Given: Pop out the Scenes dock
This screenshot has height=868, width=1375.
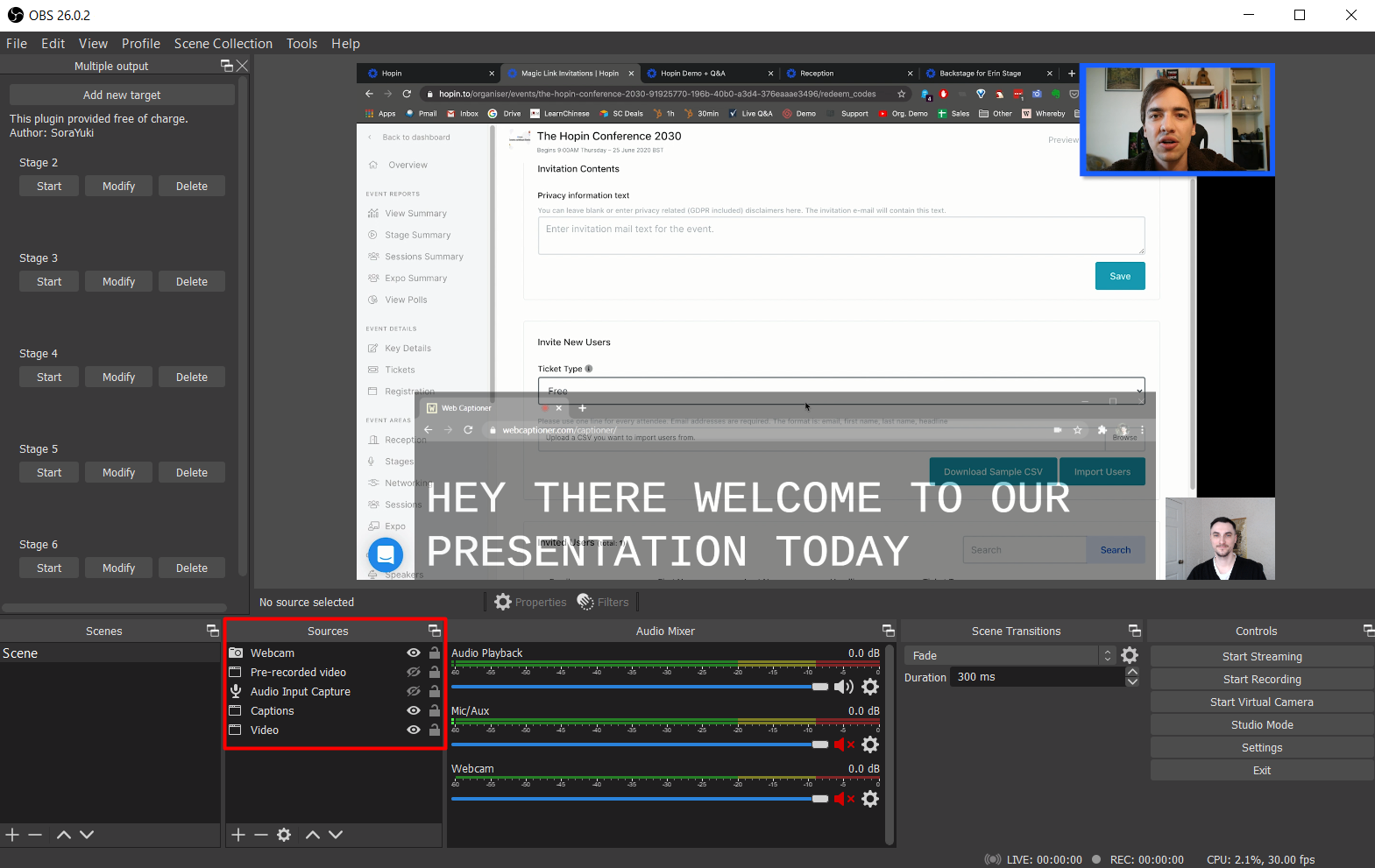Looking at the screenshot, I should pyautogui.click(x=212, y=631).
